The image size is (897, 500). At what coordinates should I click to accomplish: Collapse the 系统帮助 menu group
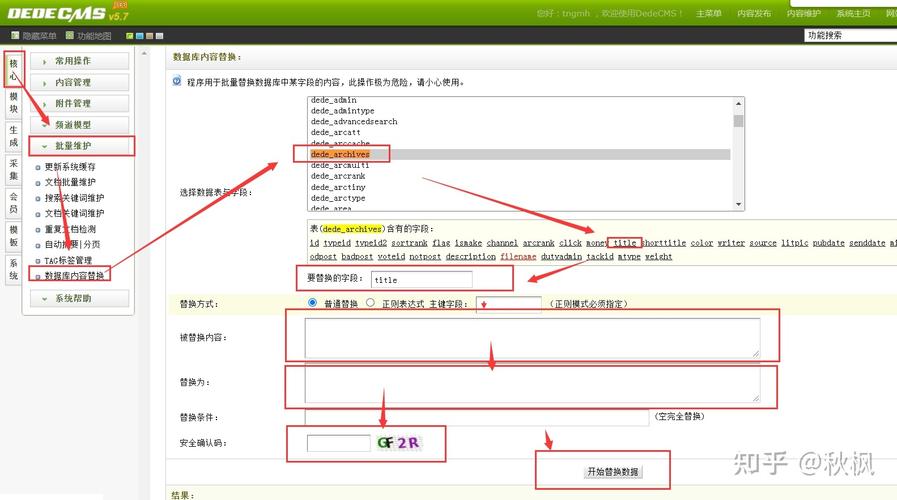(80, 299)
